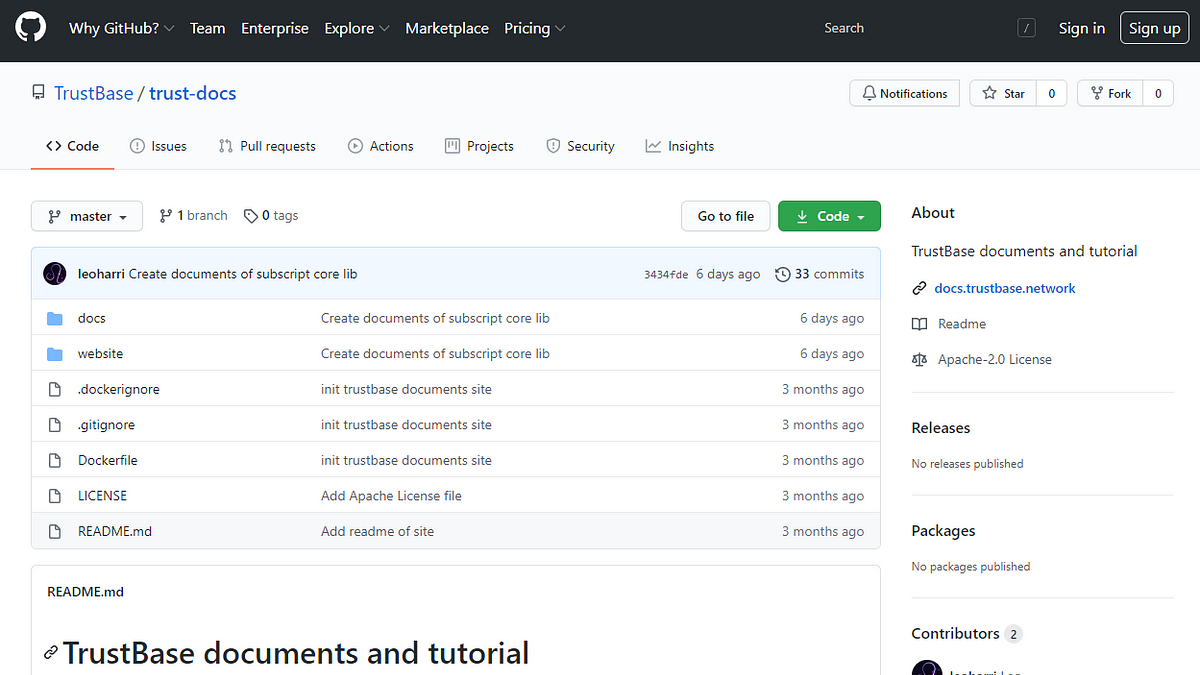Focus the Search input field

pyautogui.click(x=928, y=28)
